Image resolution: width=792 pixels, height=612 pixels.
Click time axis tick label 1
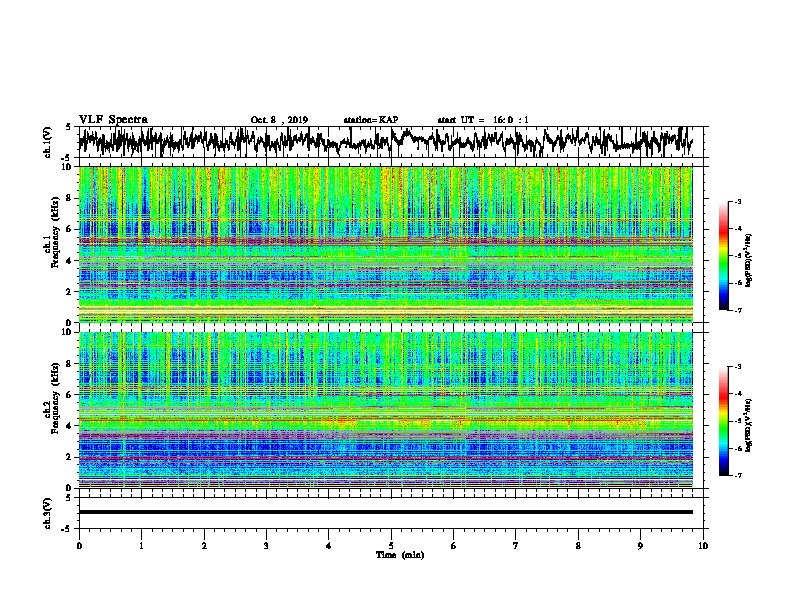pyautogui.click(x=141, y=546)
